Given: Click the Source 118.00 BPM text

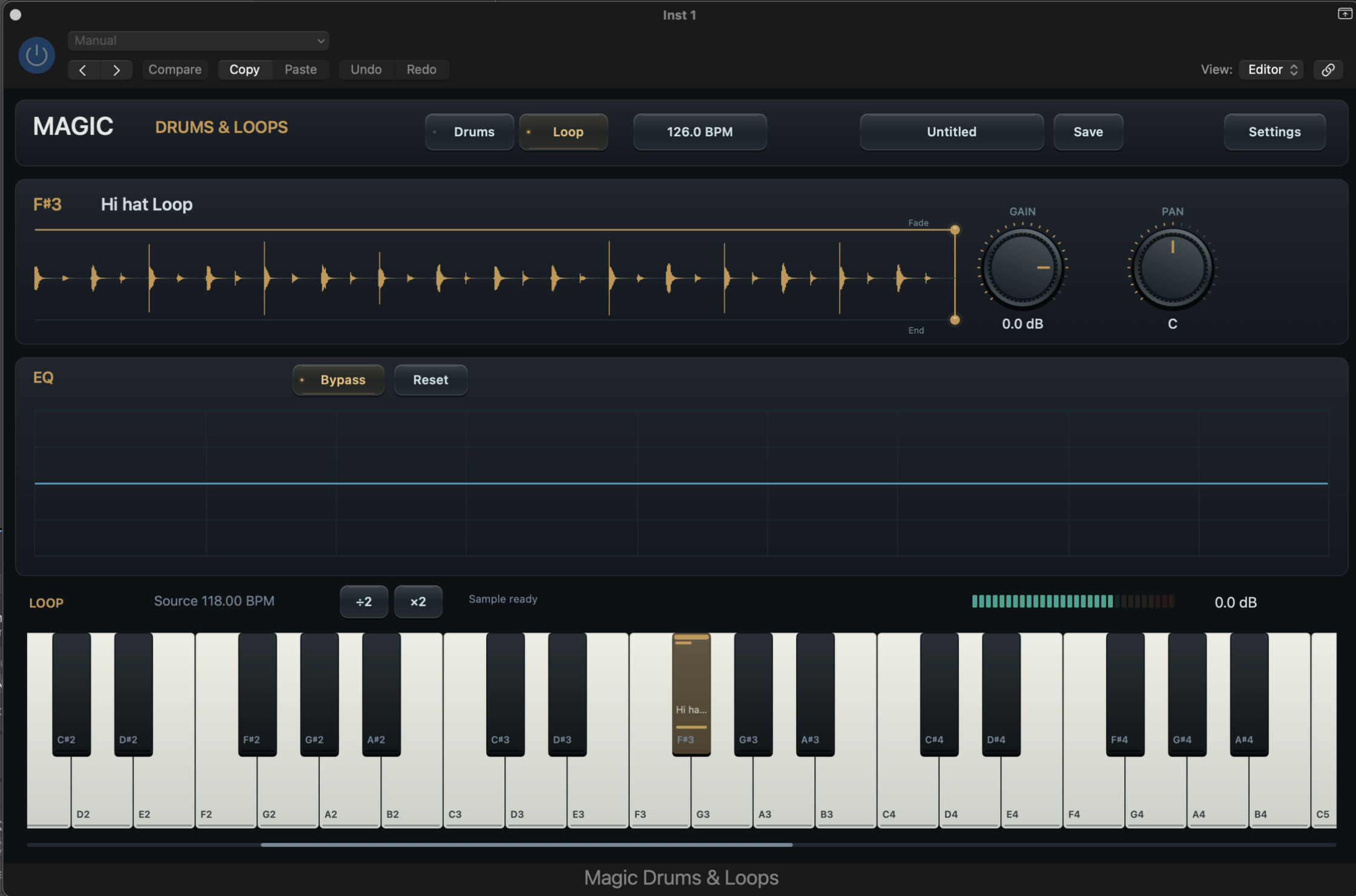Looking at the screenshot, I should click(x=214, y=601).
